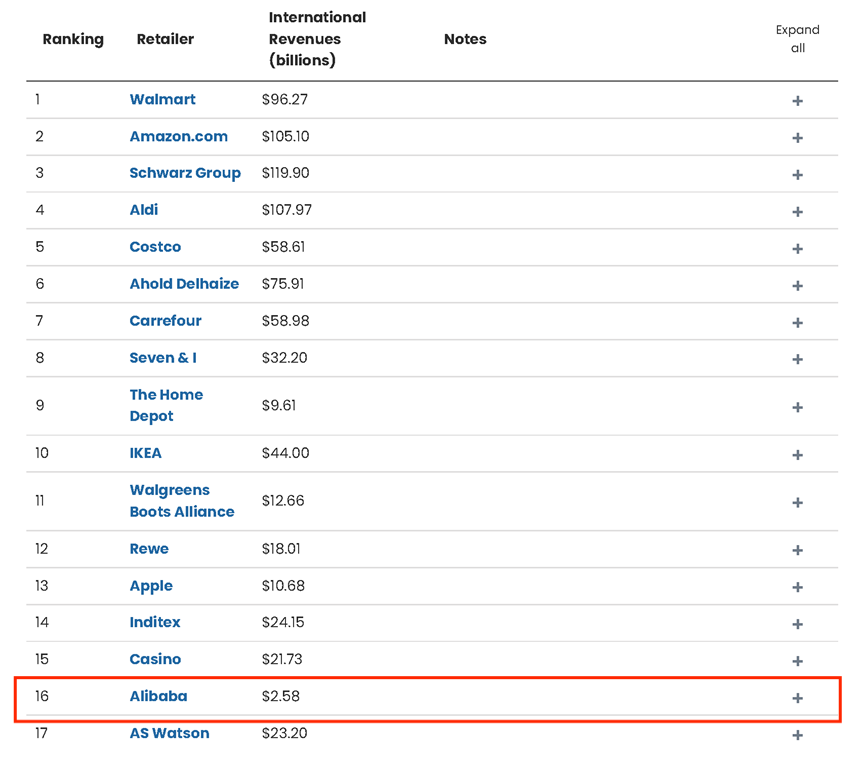This screenshot has height=768, width=865.
Task: Follow the Costco link
Action: click(x=155, y=247)
